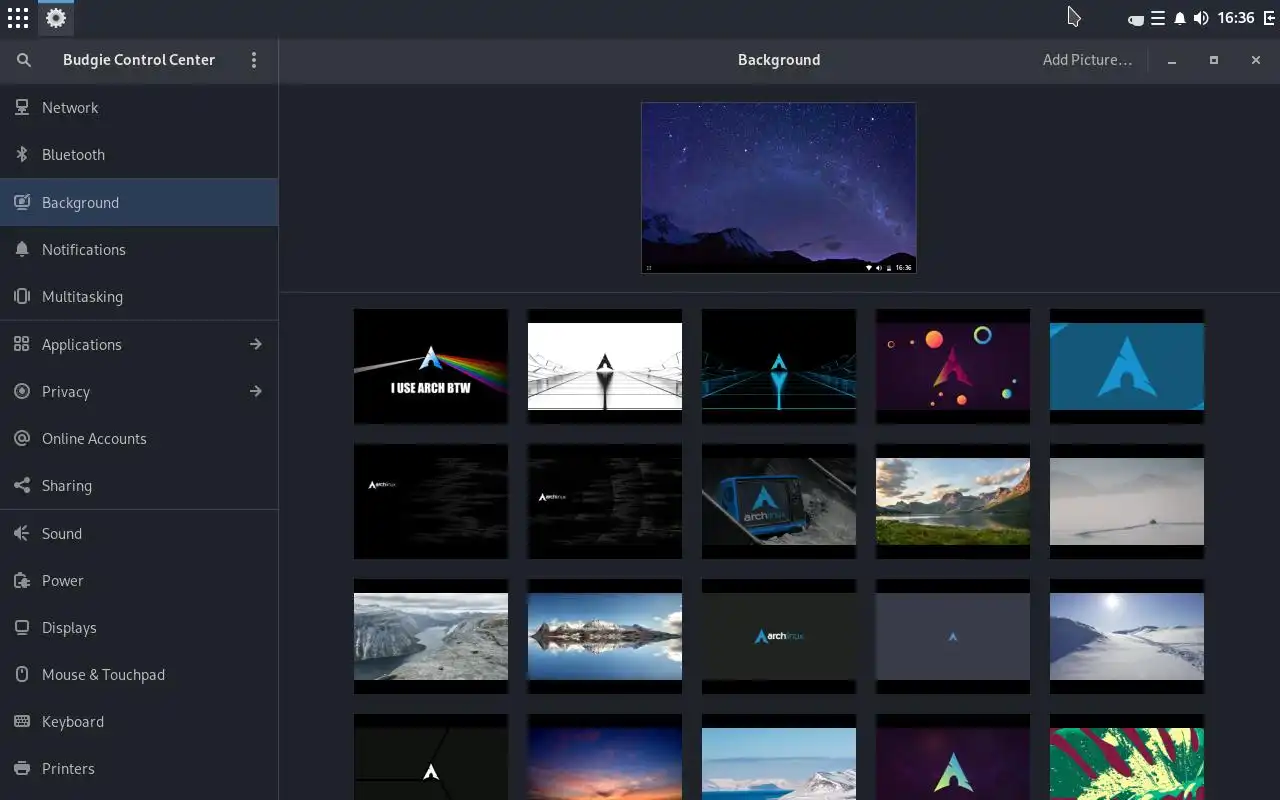Click the Multitasking sidebar icon

(22, 296)
